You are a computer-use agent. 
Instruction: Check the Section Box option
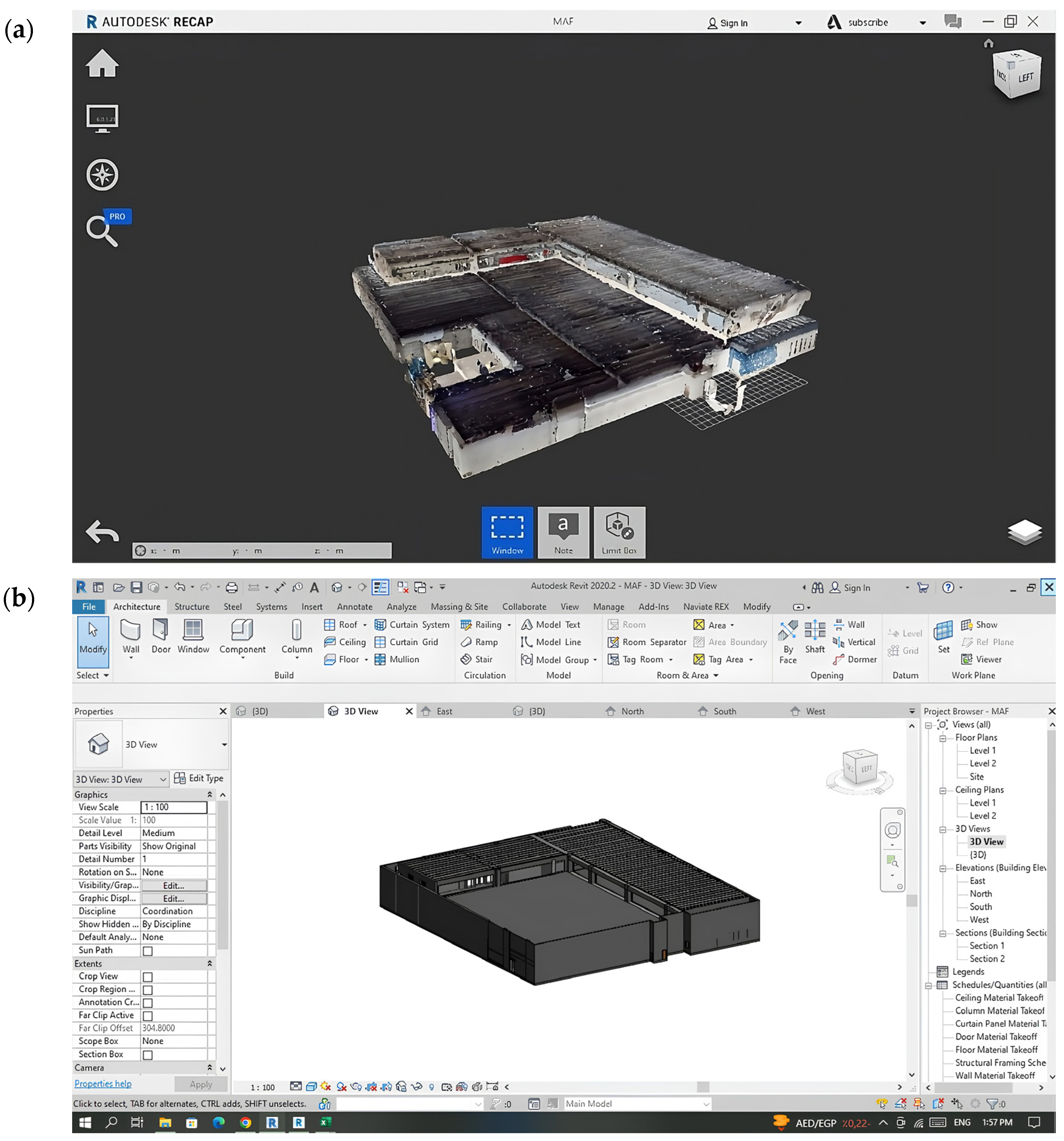[x=147, y=1054]
